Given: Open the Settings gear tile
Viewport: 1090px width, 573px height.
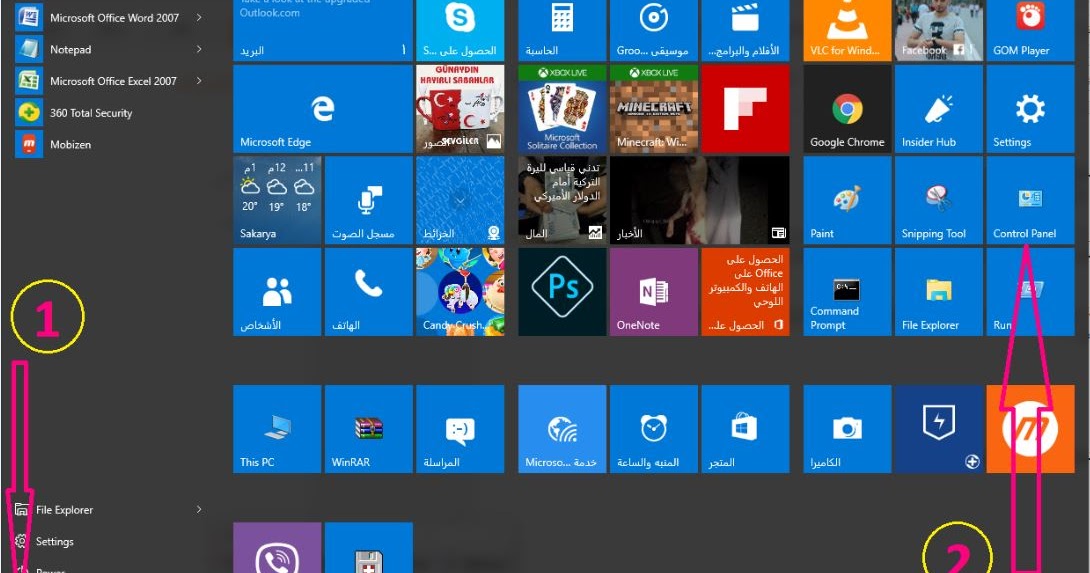Looking at the screenshot, I should click(1030, 109).
